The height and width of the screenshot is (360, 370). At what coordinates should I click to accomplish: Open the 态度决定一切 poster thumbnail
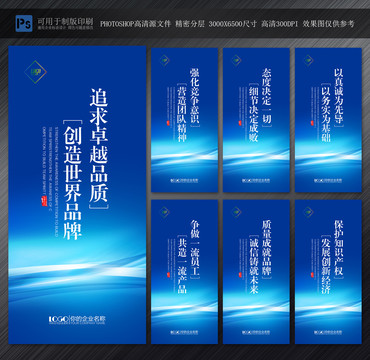click(x=256, y=120)
